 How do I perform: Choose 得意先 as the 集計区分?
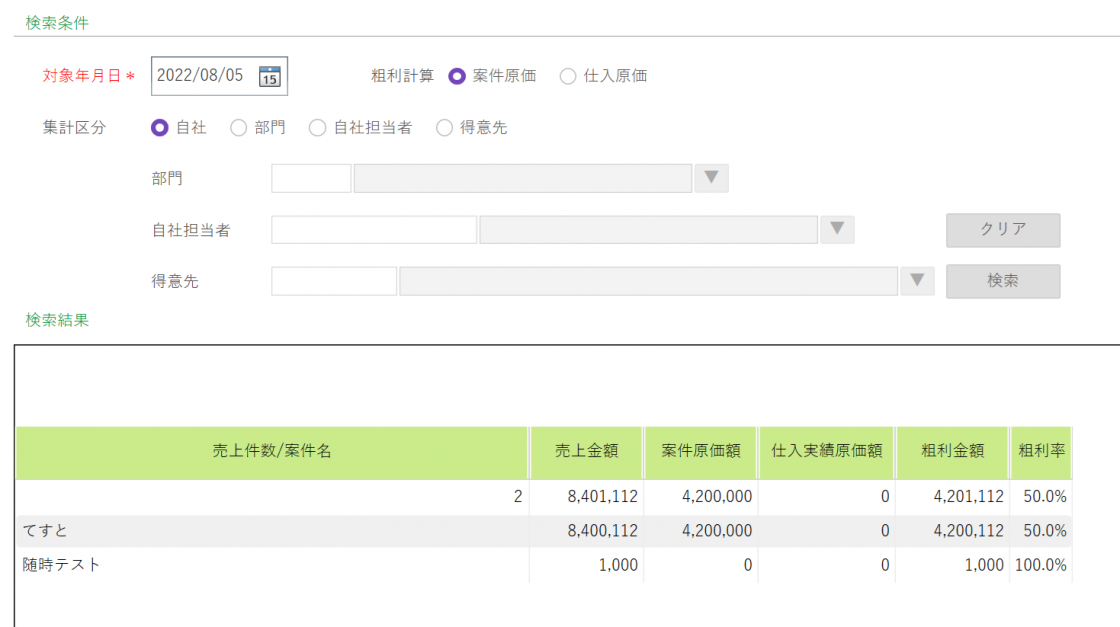coord(444,127)
